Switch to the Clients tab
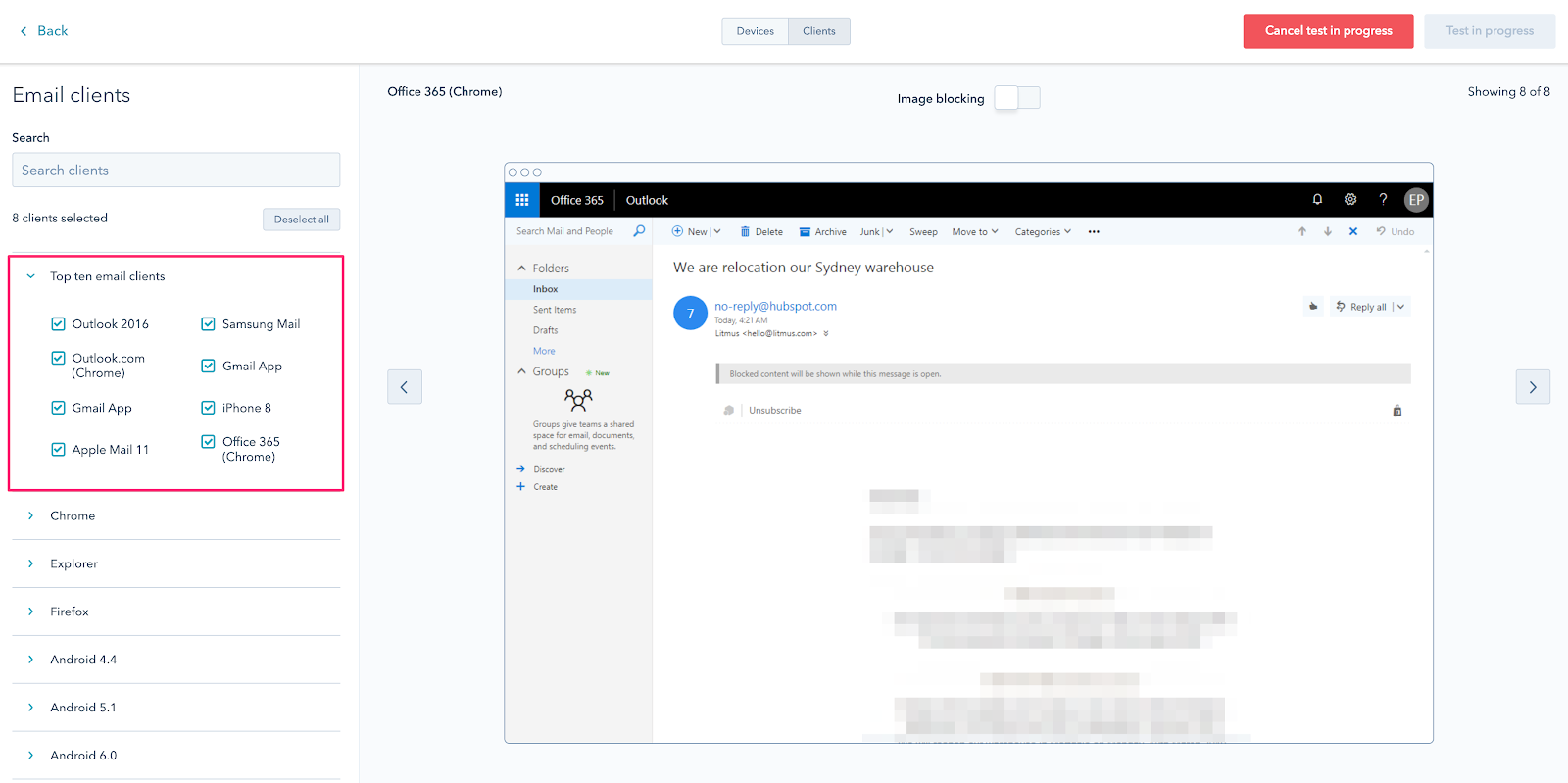The height and width of the screenshot is (783, 1568). pyautogui.click(x=819, y=31)
